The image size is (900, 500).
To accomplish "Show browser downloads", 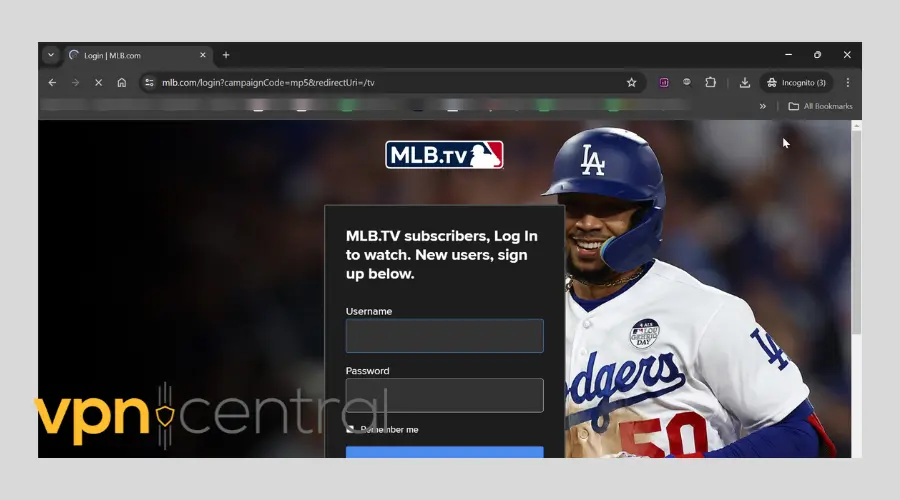I will click(745, 83).
